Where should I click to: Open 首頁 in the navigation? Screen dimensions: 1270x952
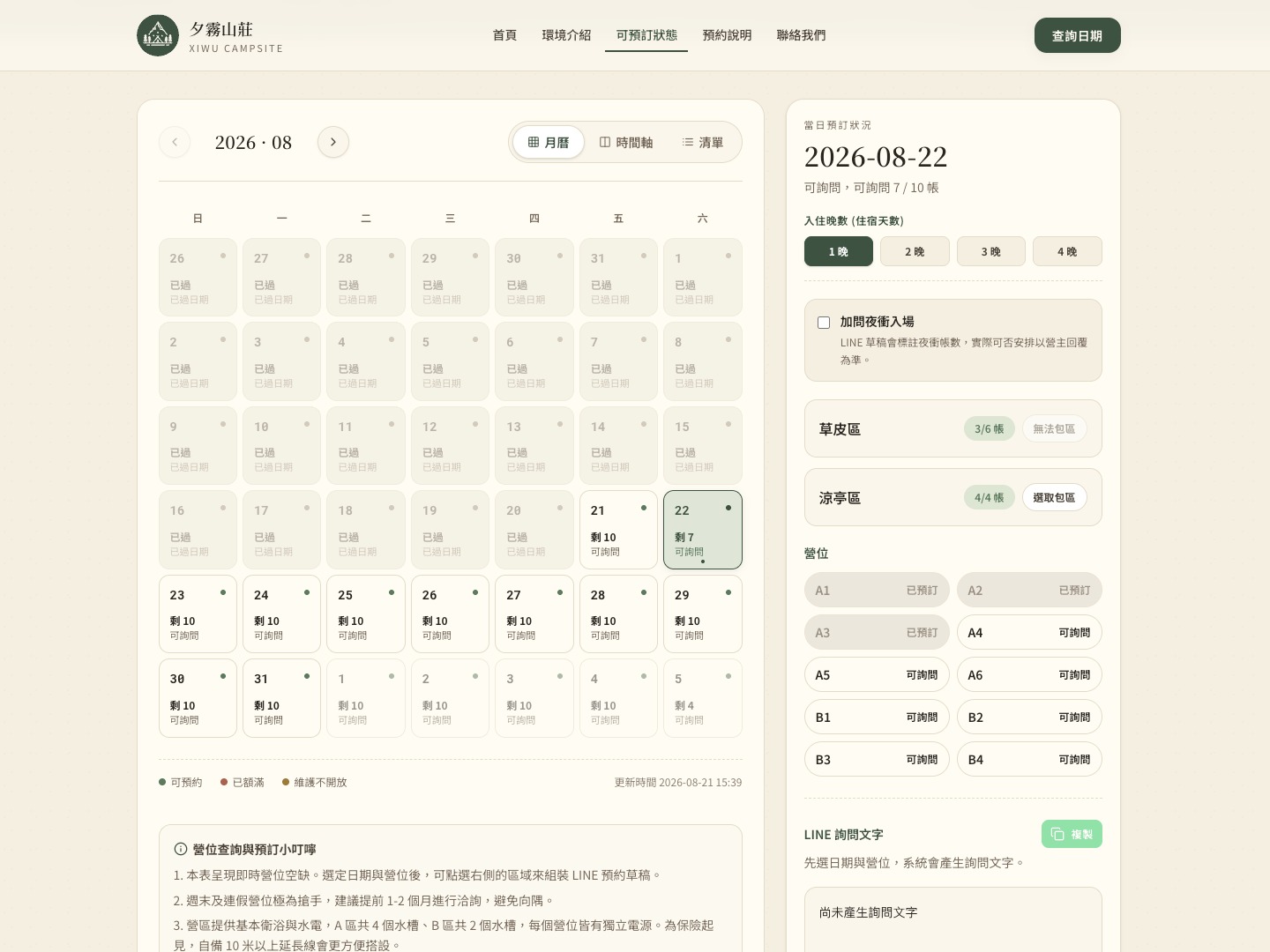click(504, 35)
